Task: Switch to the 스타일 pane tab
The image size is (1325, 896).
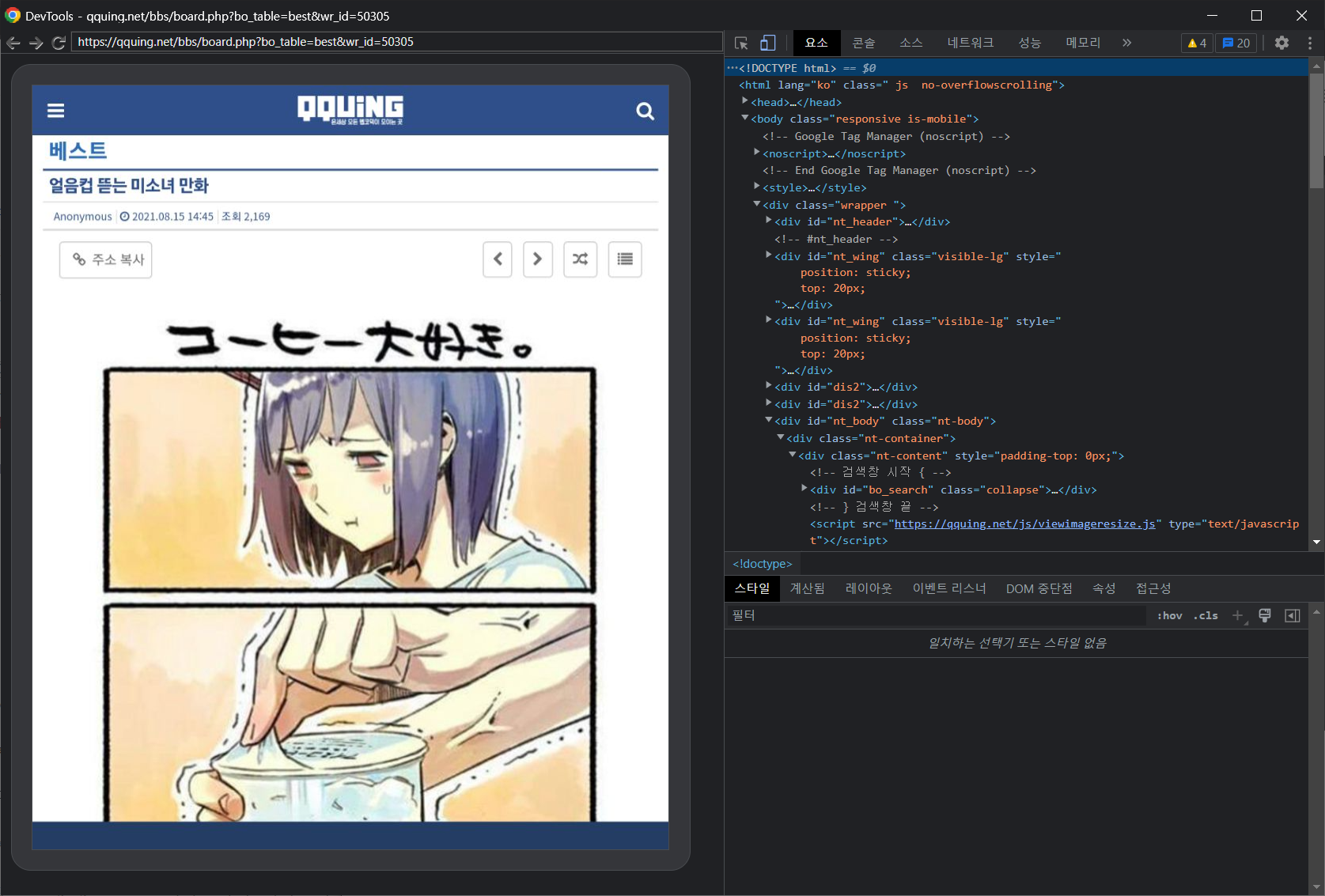Action: 752,588
